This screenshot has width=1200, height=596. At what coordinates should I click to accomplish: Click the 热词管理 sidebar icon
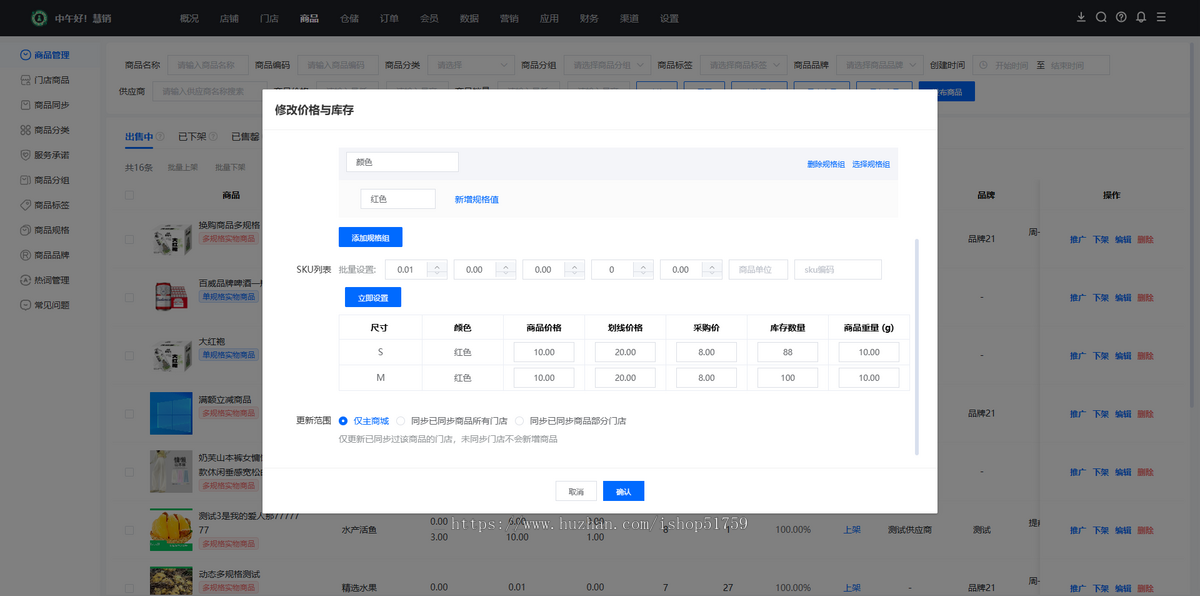click(x=26, y=280)
